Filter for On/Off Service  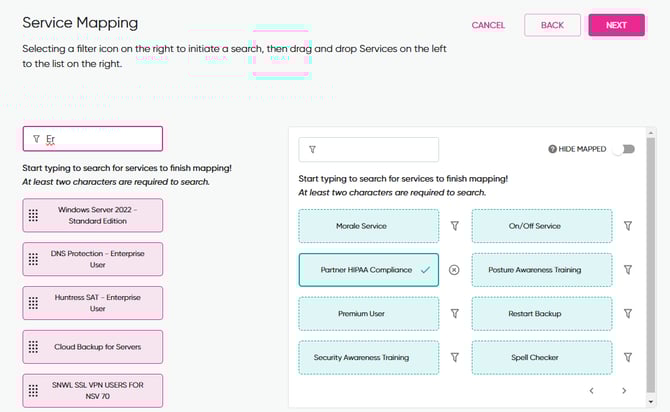pos(628,226)
